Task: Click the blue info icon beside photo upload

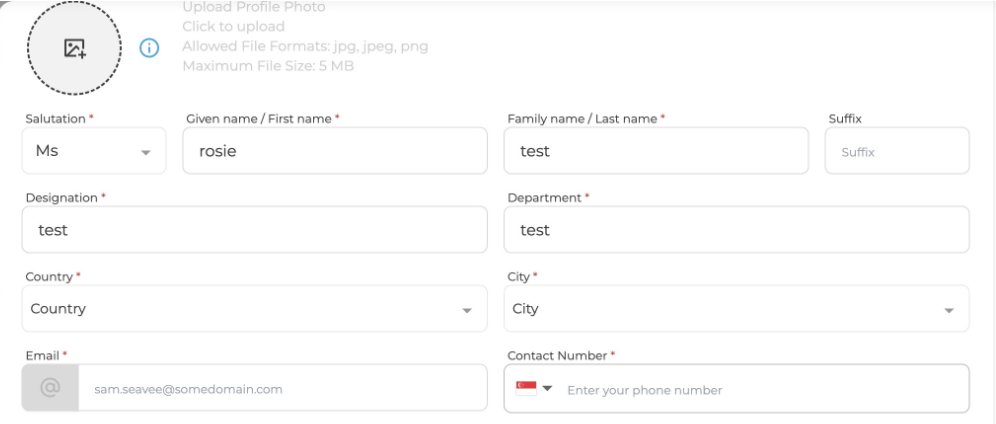Action: click(x=149, y=48)
